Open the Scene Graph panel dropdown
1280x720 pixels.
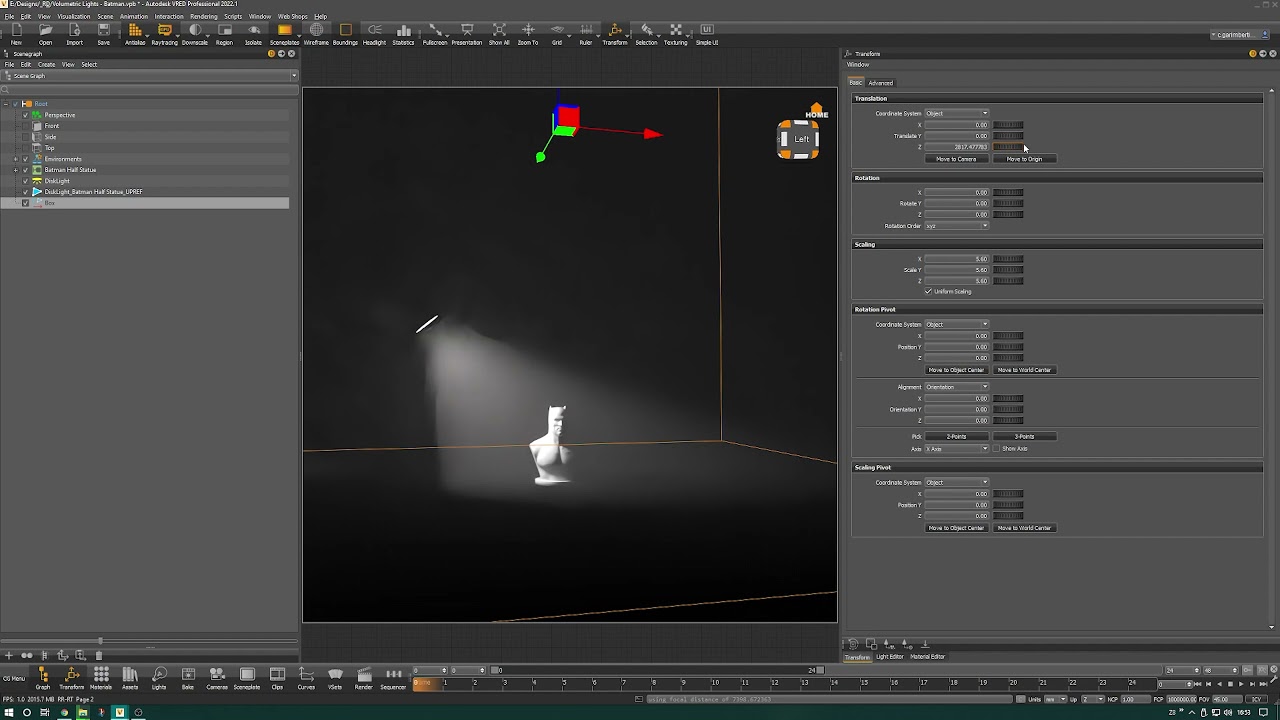(150, 76)
